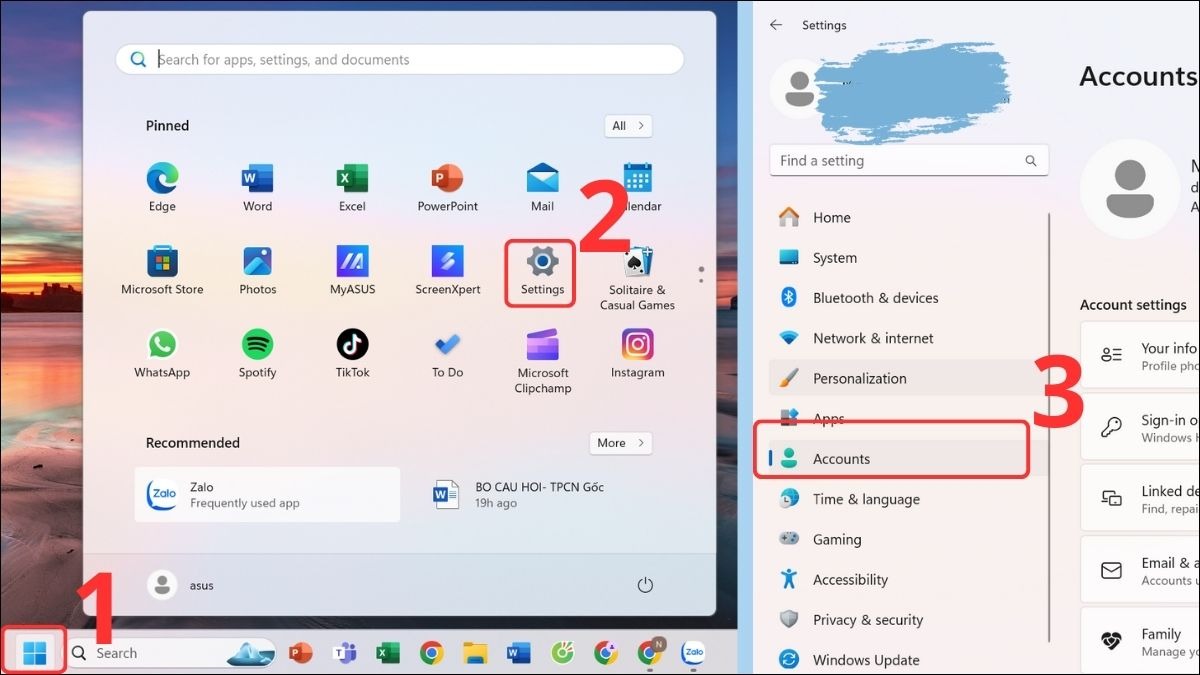Open Word from the taskbar
This screenshot has height=675, width=1200.
(x=518, y=653)
